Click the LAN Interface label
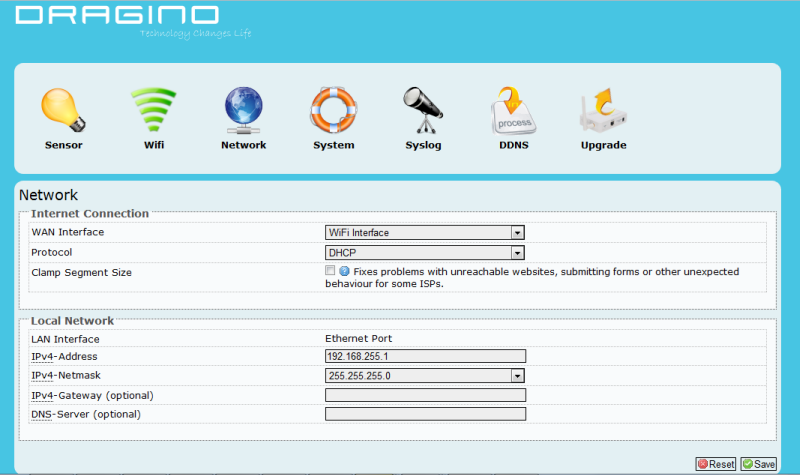The image size is (800, 475). coord(65,339)
